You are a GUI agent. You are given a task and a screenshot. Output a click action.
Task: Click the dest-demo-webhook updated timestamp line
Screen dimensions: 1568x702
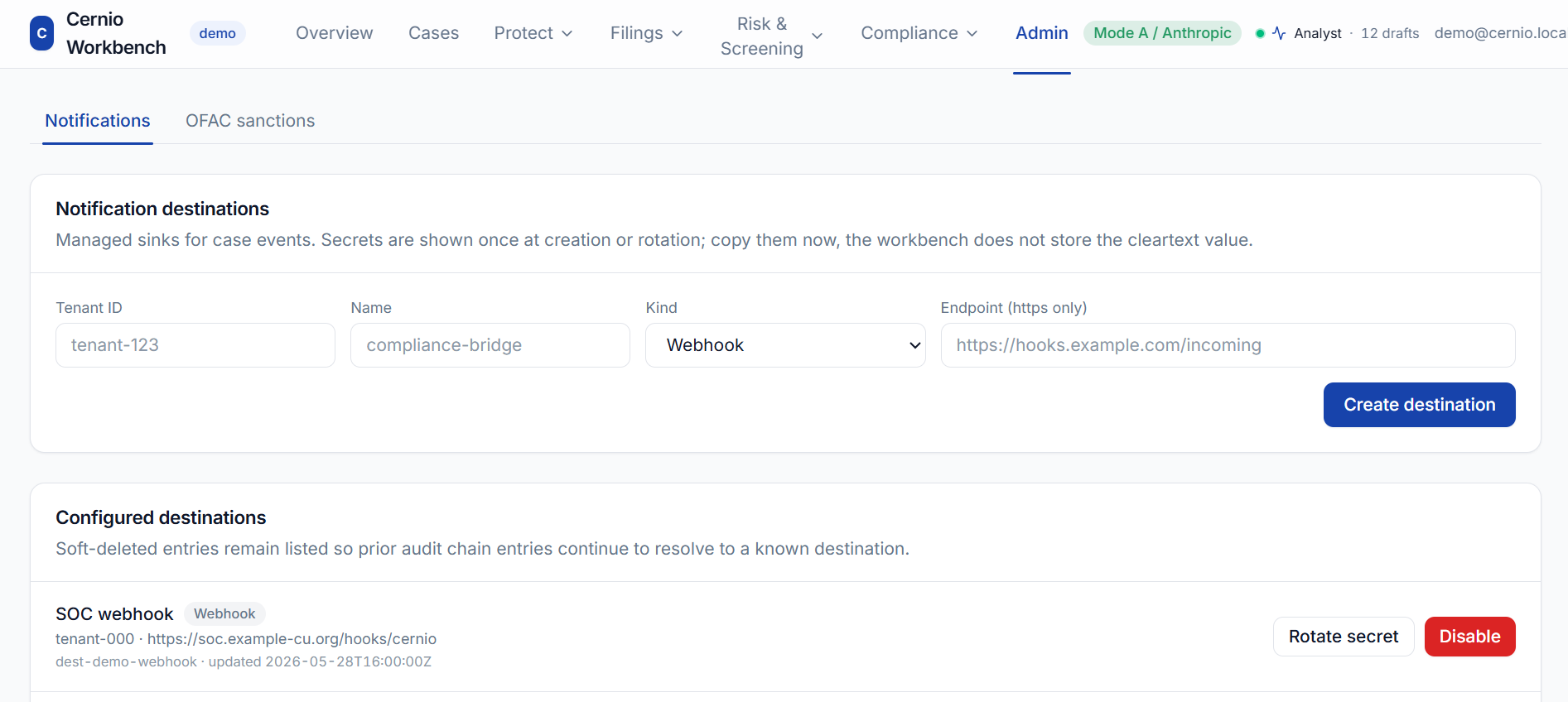(x=244, y=661)
